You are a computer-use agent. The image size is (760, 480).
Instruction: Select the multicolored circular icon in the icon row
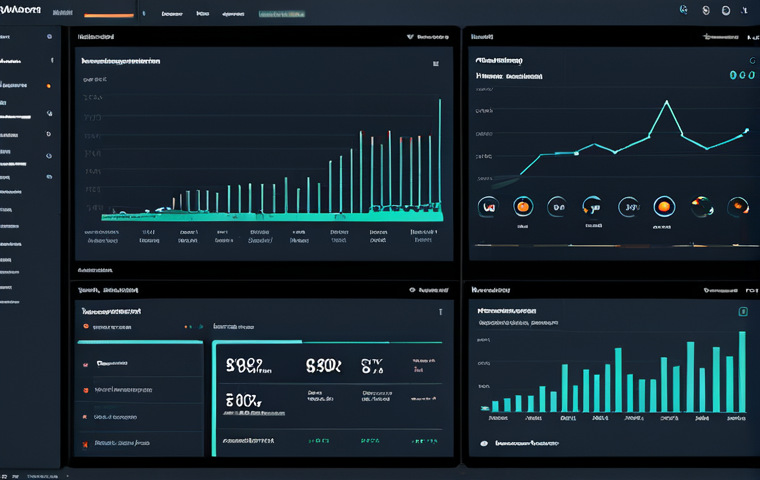point(702,207)
